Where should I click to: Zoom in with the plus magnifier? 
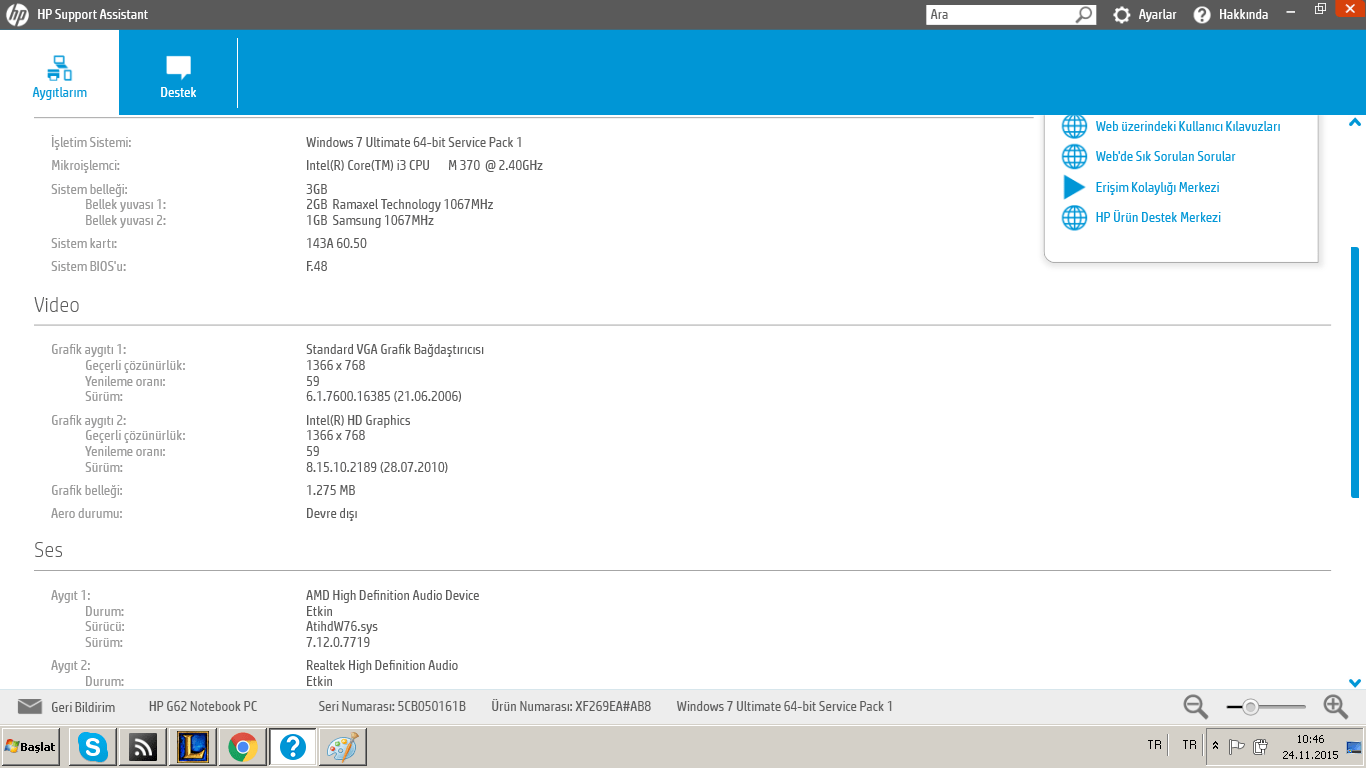[1336, 706]
